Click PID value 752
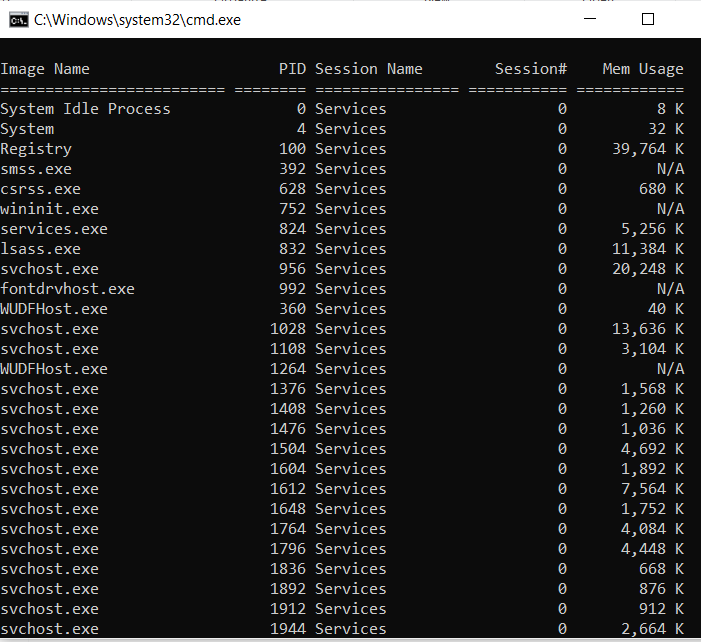Image resolution: width=701 pixels, height=642 pixels. point(292,209)
